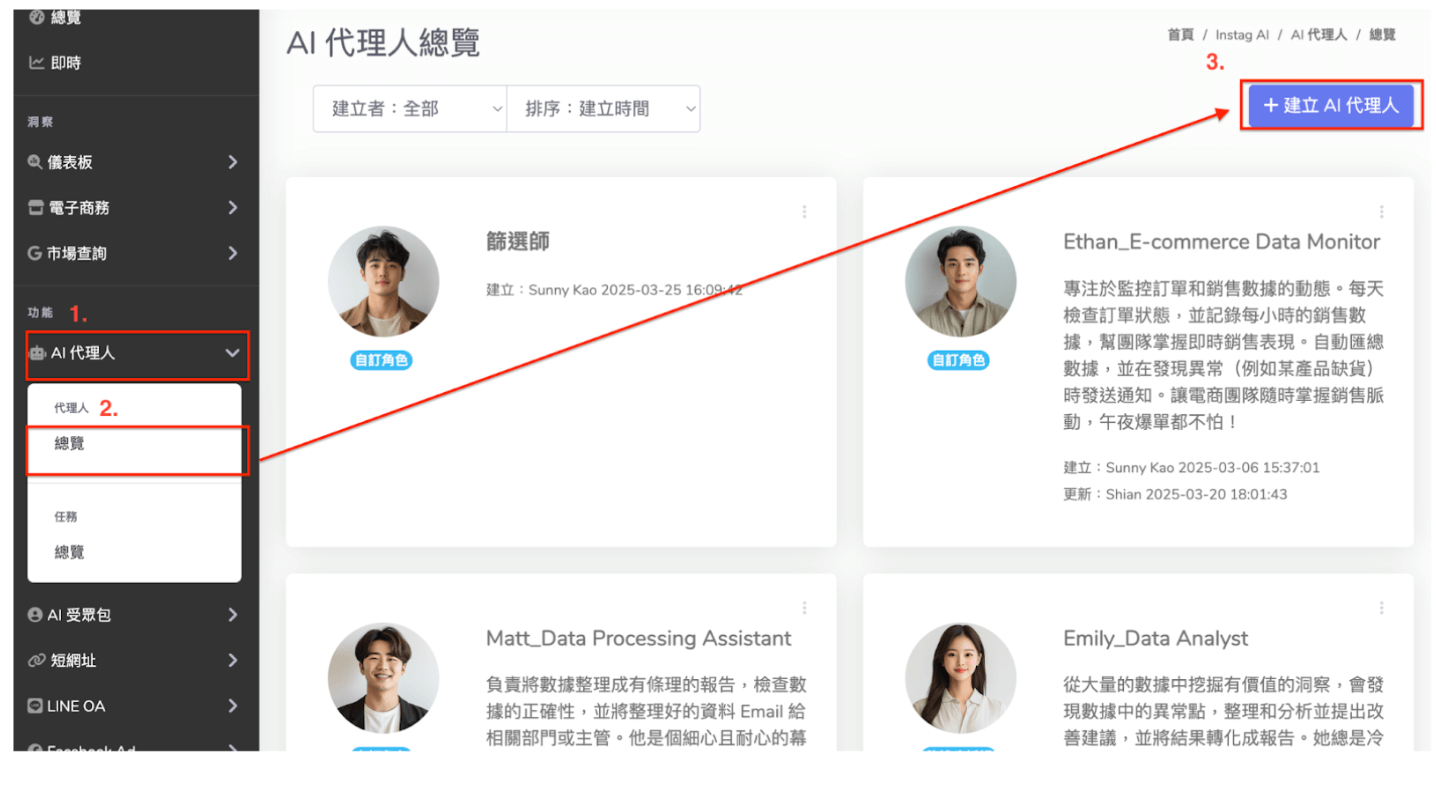
Task: Open the Matt_Data Processing Assistant card title
Action: 638,638
